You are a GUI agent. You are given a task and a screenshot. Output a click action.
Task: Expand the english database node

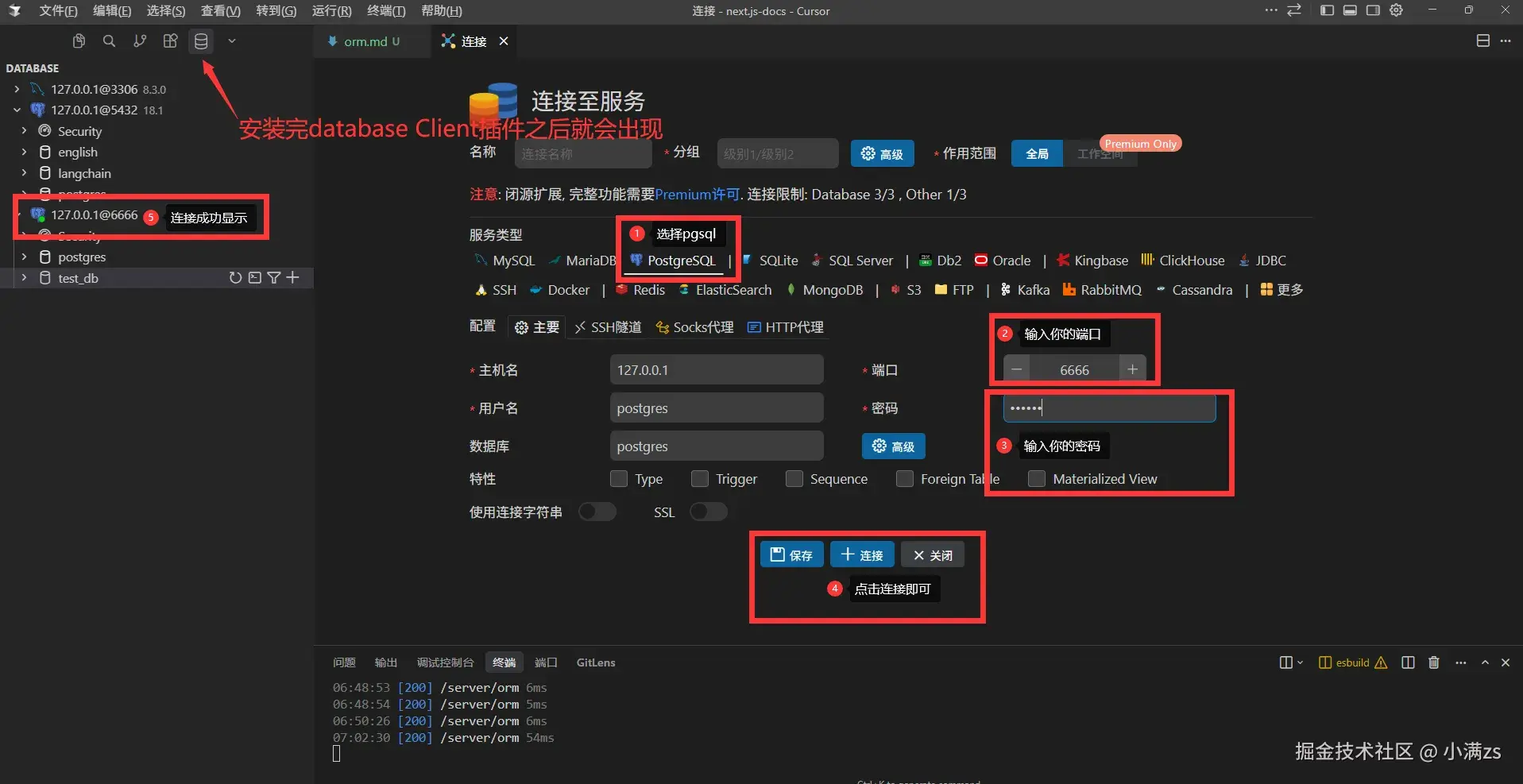coord(24,152)
